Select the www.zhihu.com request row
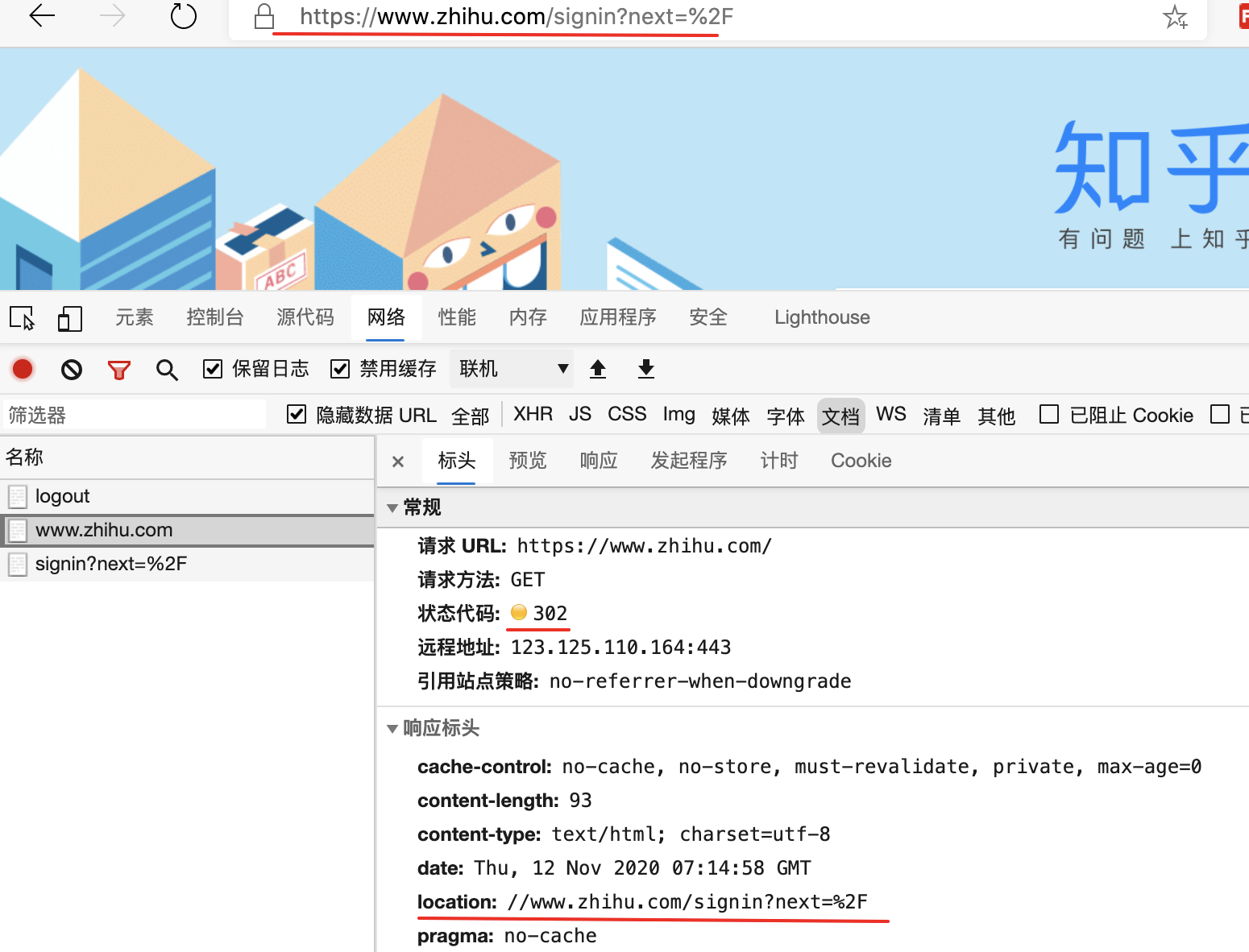Viewport: 1249px width, 952px height. [187, 530]
